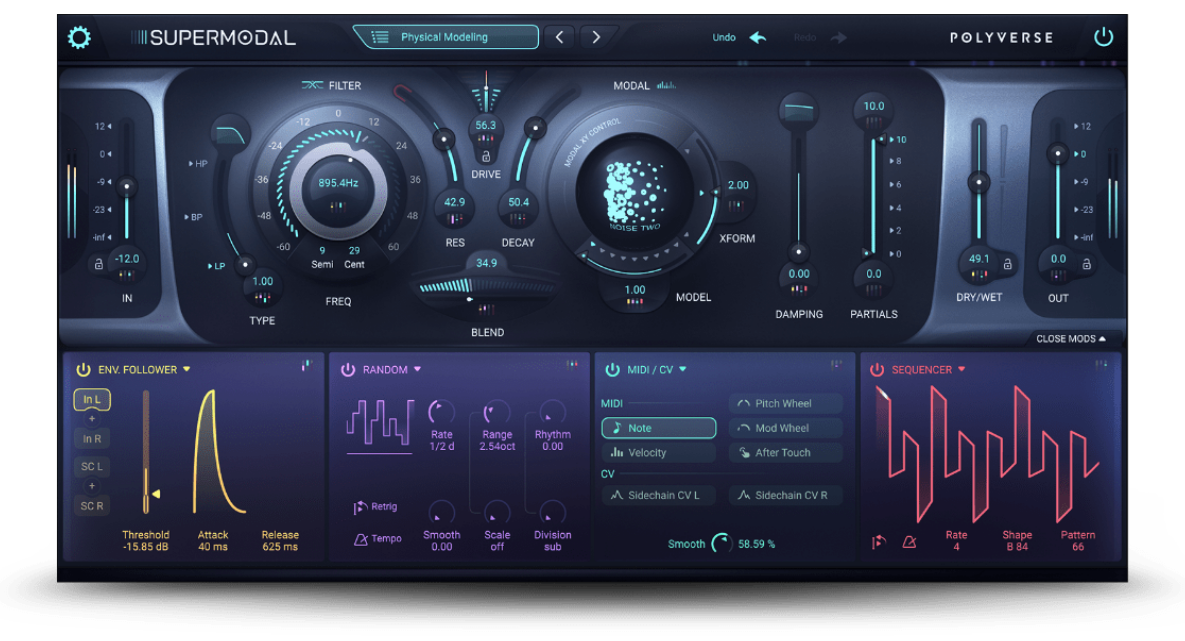Toggle the DRY/WET lock icon
Image resolution: width=1185 pixels, height=641 pixels.
pyautogui.click(x=1007, y=264)
